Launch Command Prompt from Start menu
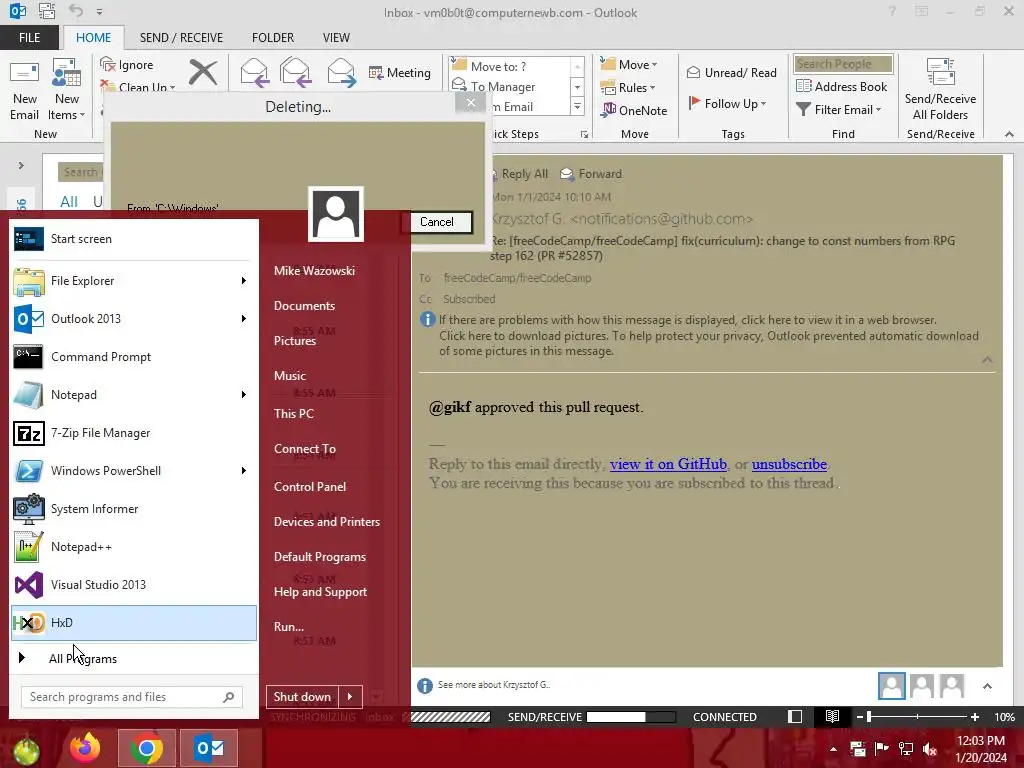Viewport: 1024px width, 768px height. point(133,357)
